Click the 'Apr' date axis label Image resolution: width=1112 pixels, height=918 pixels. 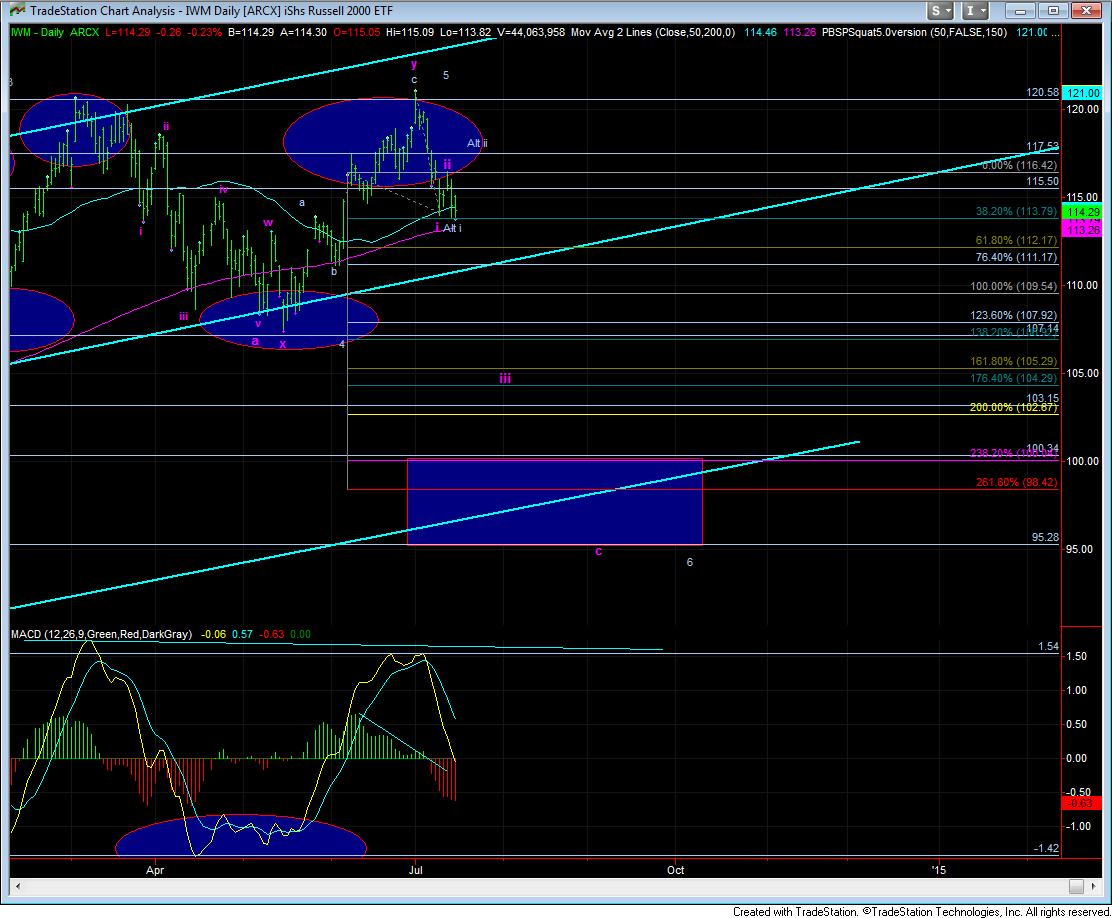point(155,870)
